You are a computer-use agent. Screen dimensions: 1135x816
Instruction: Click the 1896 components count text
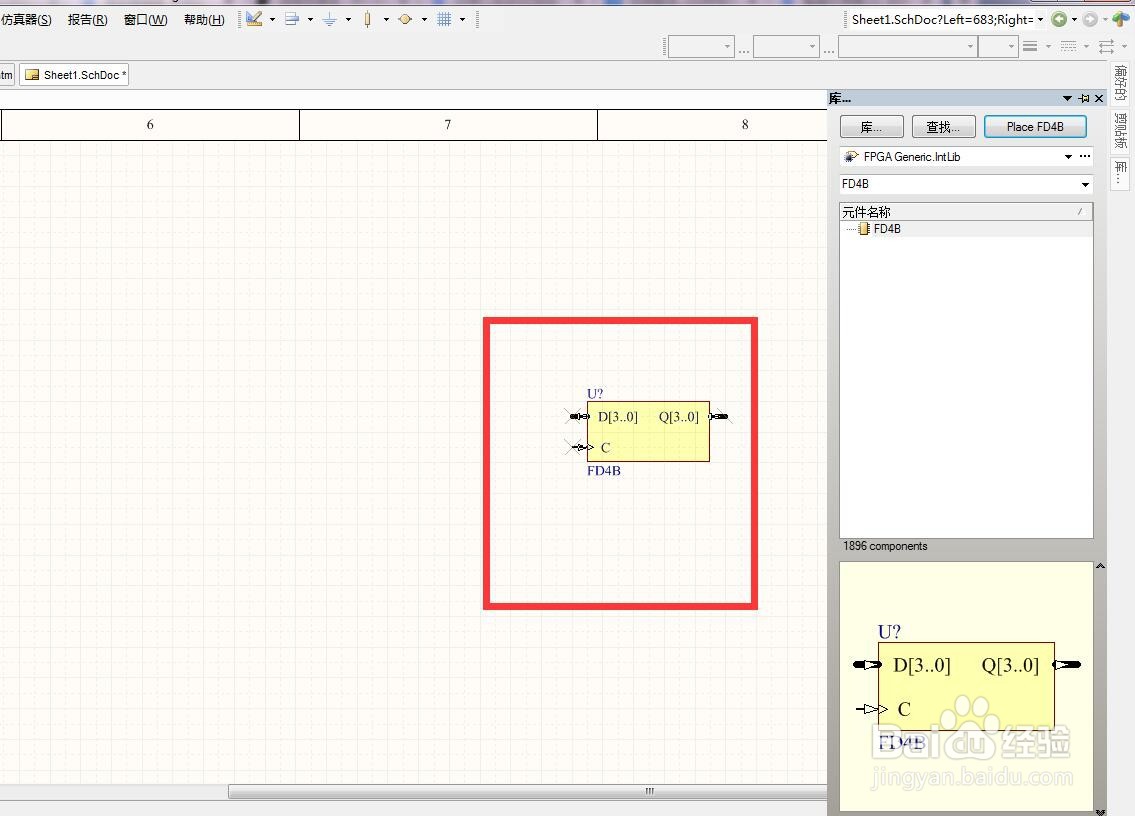(885, 546)
